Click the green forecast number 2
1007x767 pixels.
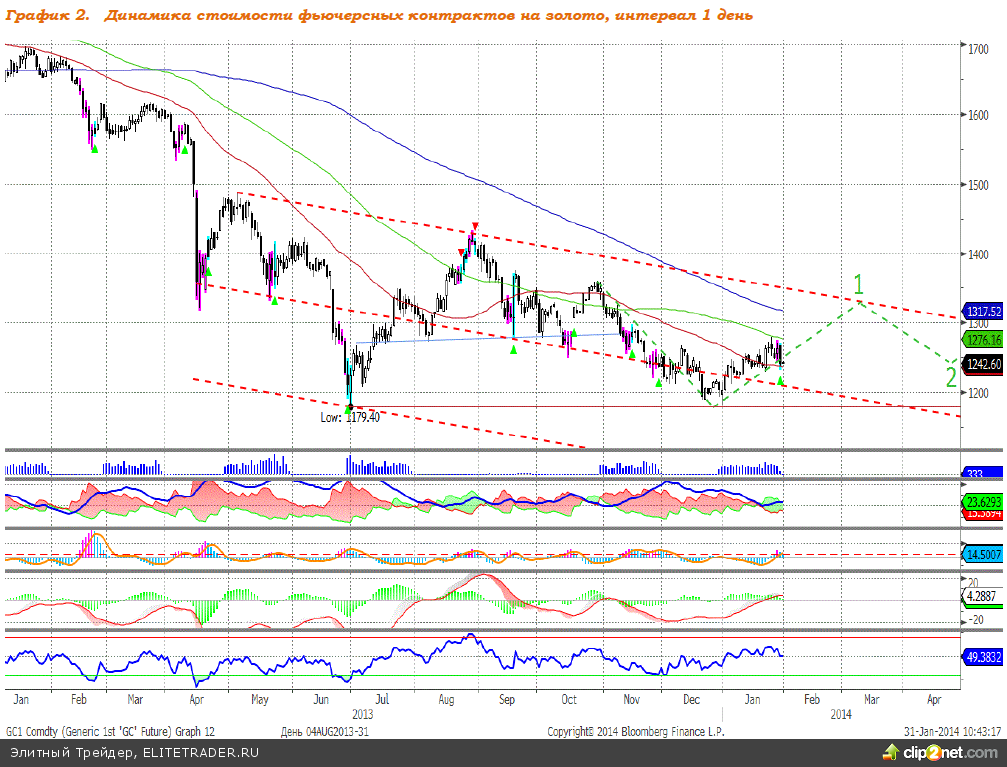(951, 377)
